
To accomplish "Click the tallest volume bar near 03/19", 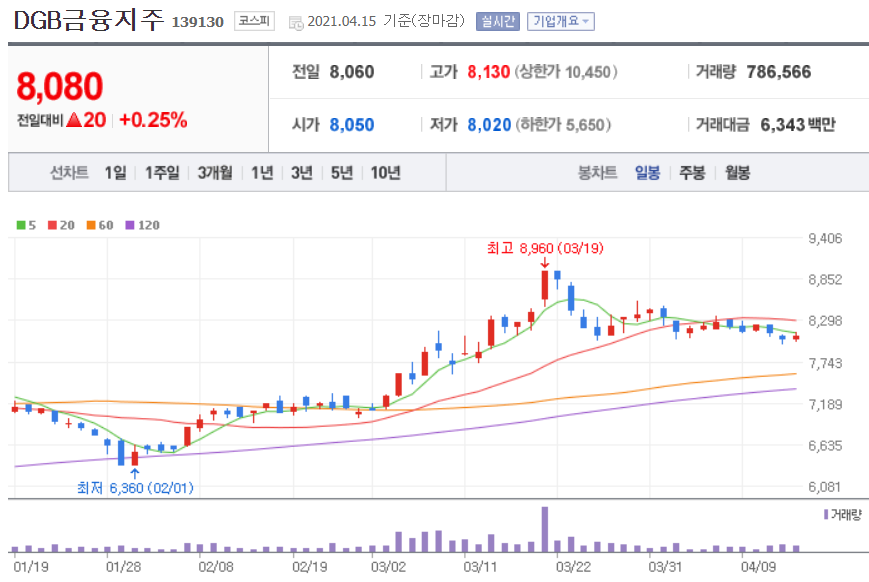I will 545,529.
